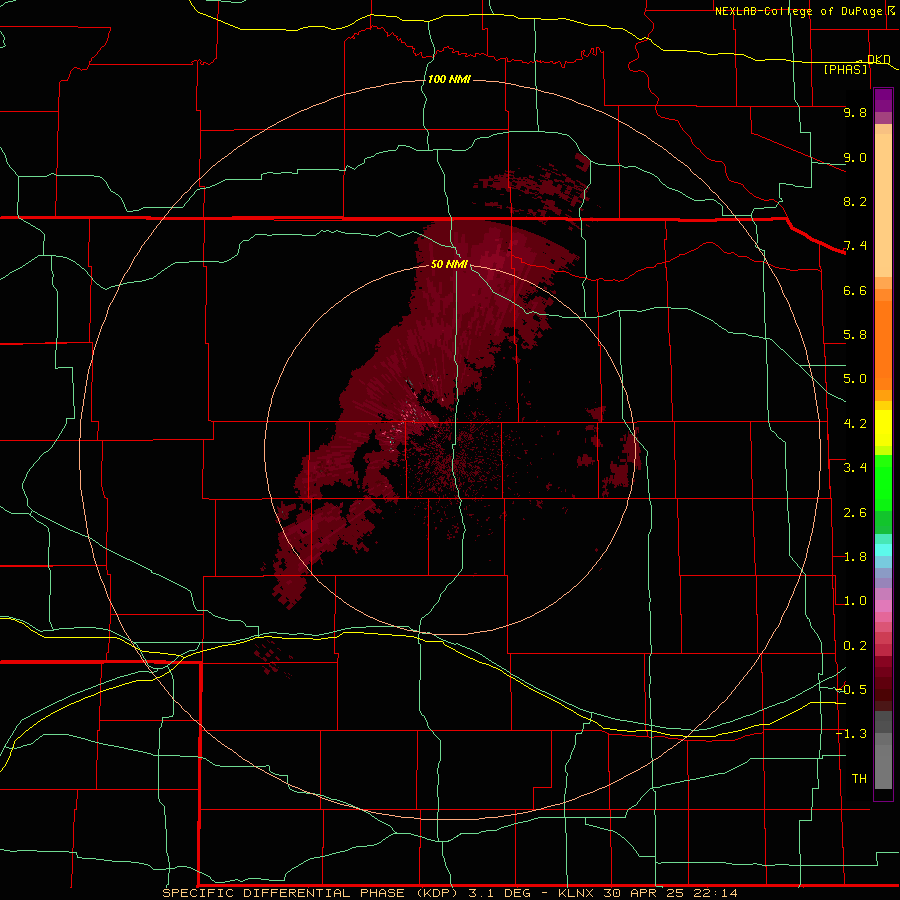This screenshot has width=900, height=900.
Task: Click the 9.8 scale value
Action: pos(855,112)
